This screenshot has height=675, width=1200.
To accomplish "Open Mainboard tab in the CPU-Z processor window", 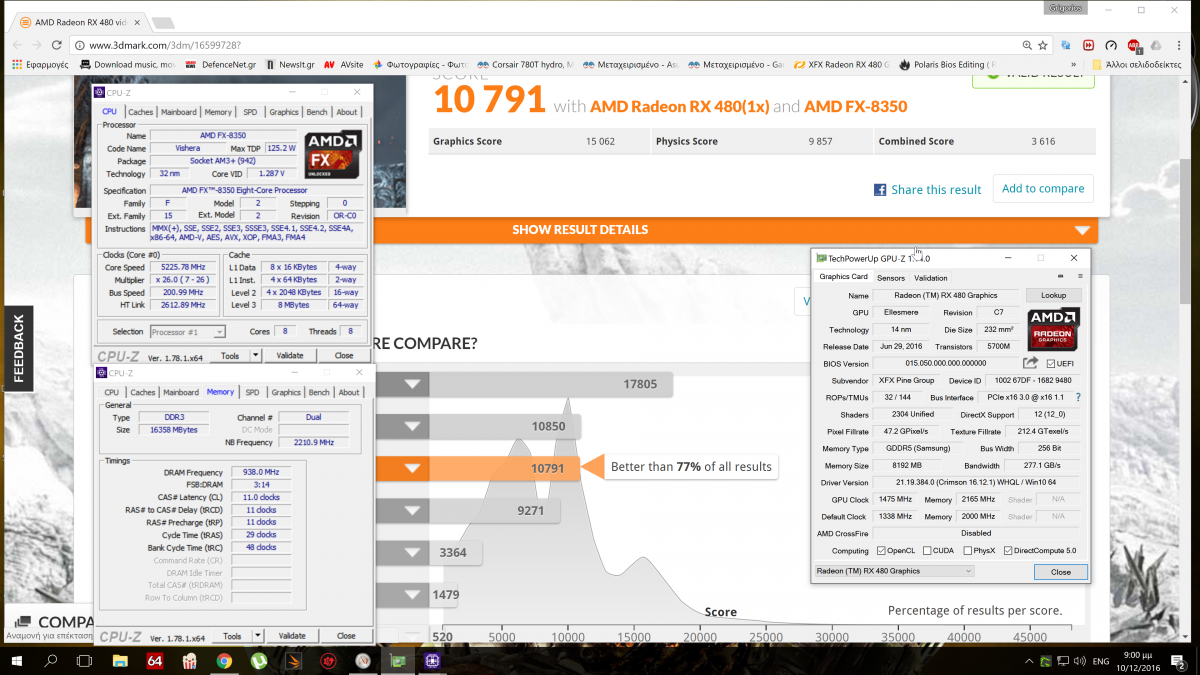I will (179, 112).
